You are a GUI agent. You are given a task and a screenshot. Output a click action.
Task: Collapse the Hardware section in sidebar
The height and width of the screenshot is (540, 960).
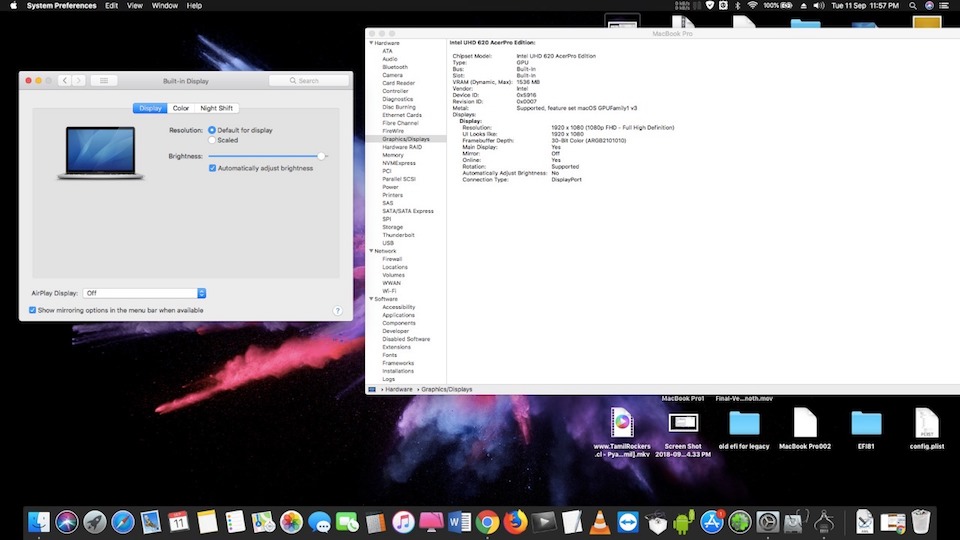click(x=372, y=43)
